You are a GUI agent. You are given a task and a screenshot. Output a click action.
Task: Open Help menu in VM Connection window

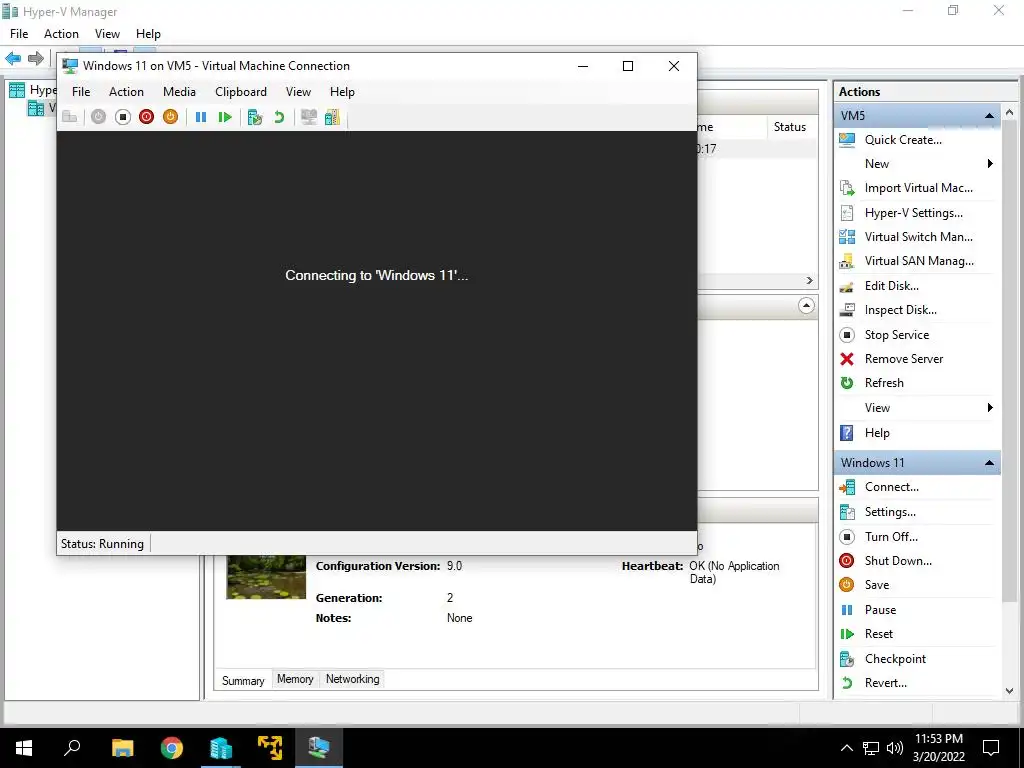[342, 92]
